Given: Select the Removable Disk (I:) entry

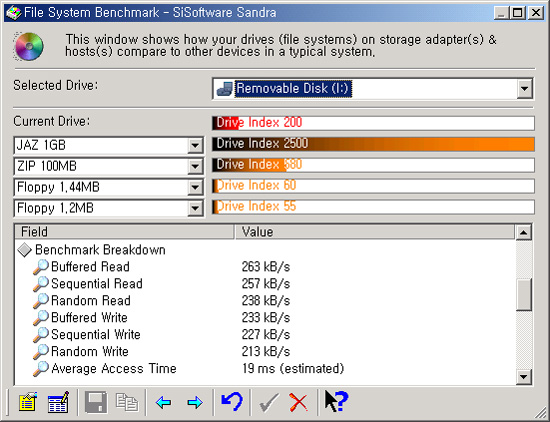Looking at the screenshot, I should 293,88.
